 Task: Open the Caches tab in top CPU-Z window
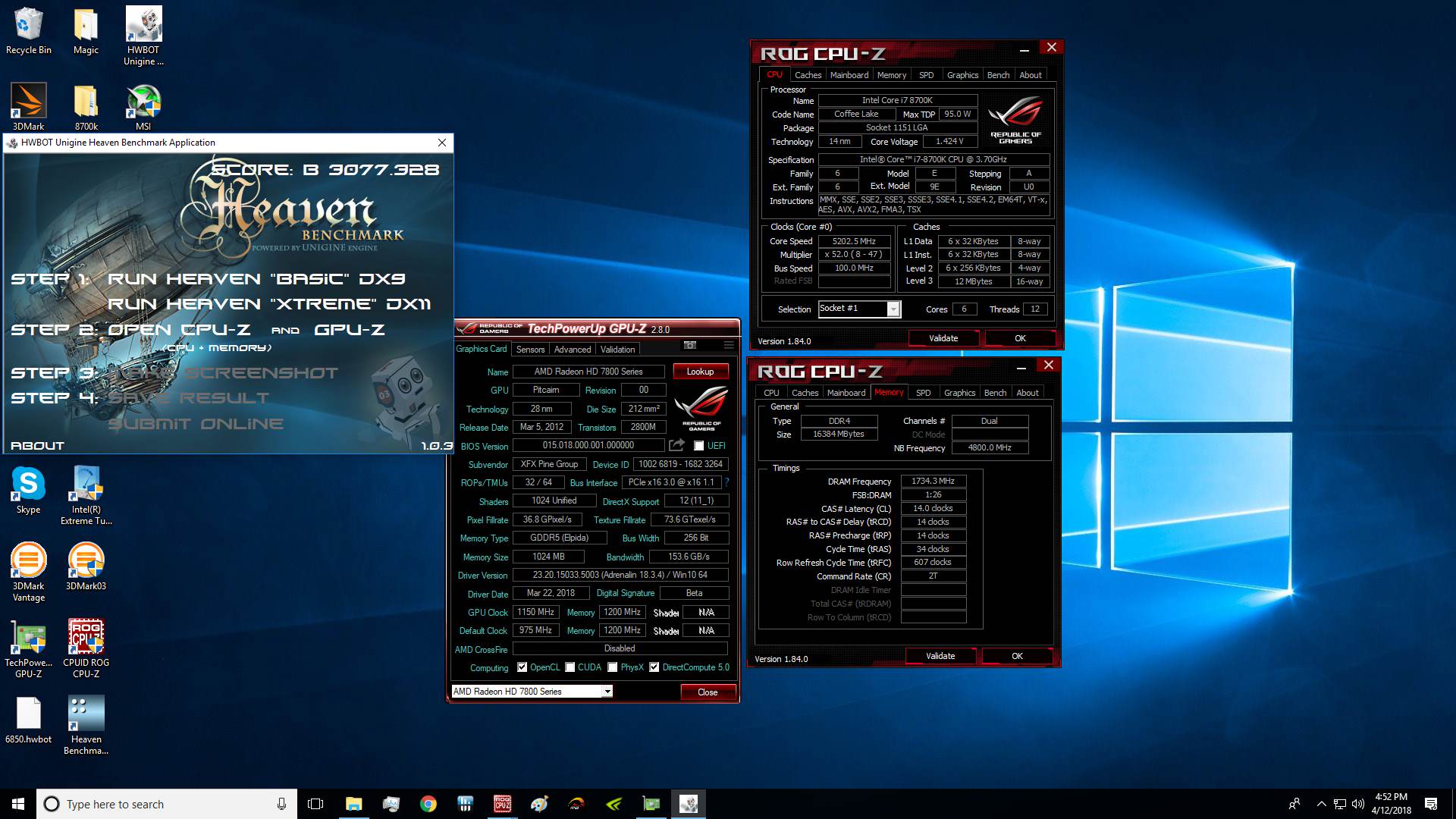pyautogui.click(x=808, y=75)
